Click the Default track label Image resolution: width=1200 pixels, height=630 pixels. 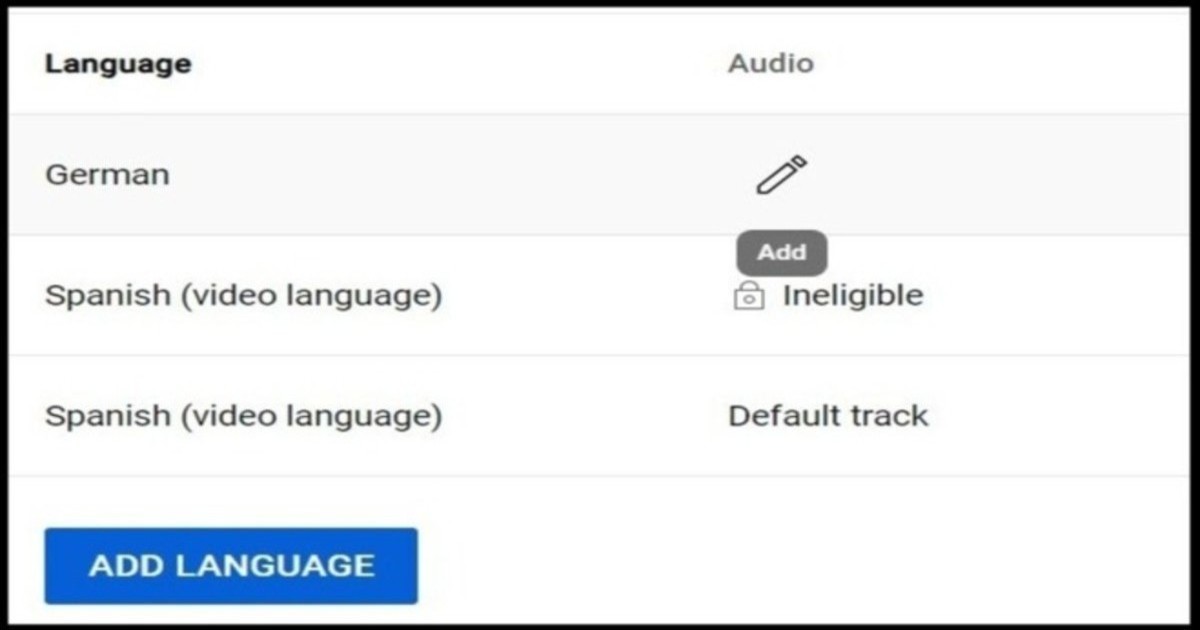click(x=828, y=415)
